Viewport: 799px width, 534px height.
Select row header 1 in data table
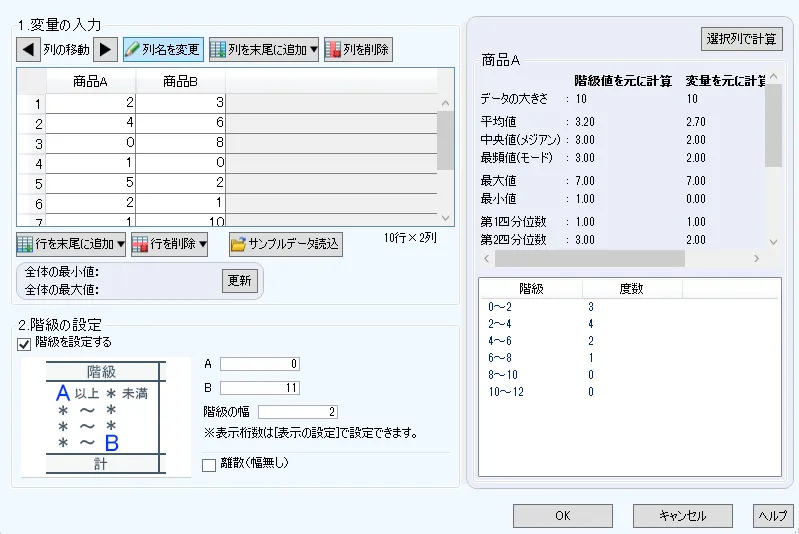pyautogui.click(x=32, y=104)
